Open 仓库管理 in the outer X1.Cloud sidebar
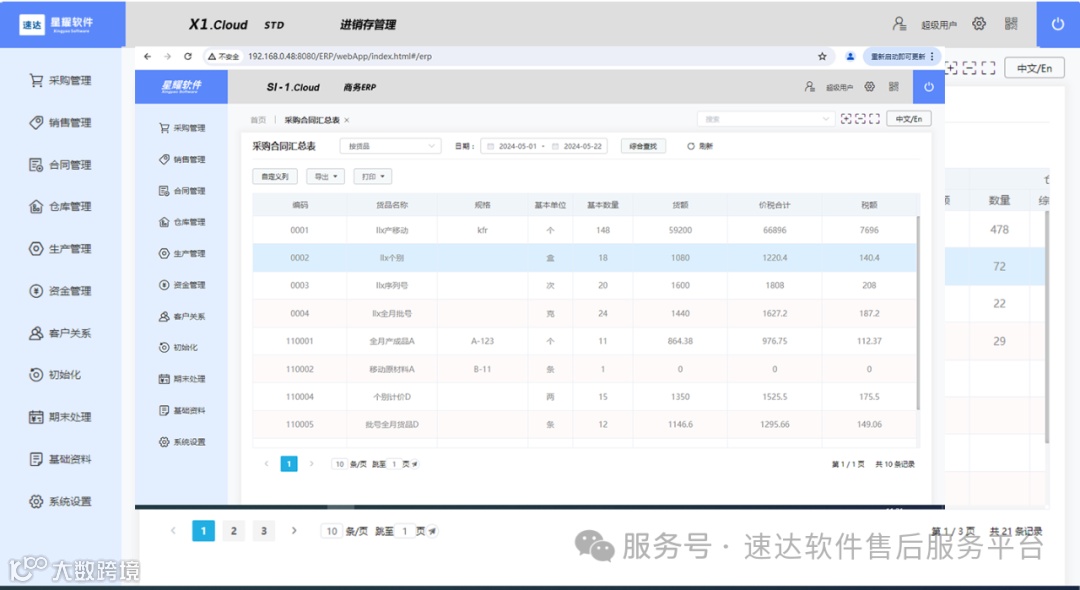This screenshot has width=1080, height=590. [x=61, y=207]
